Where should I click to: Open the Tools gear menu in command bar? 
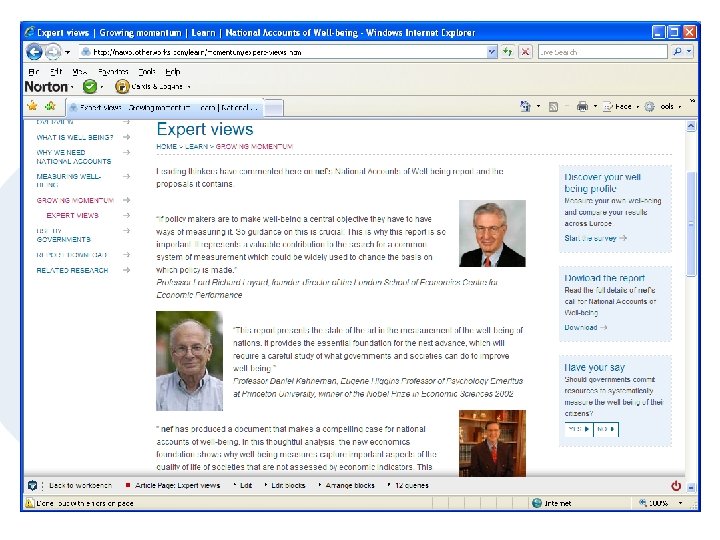pyautogui.click(x=662, y=107)
